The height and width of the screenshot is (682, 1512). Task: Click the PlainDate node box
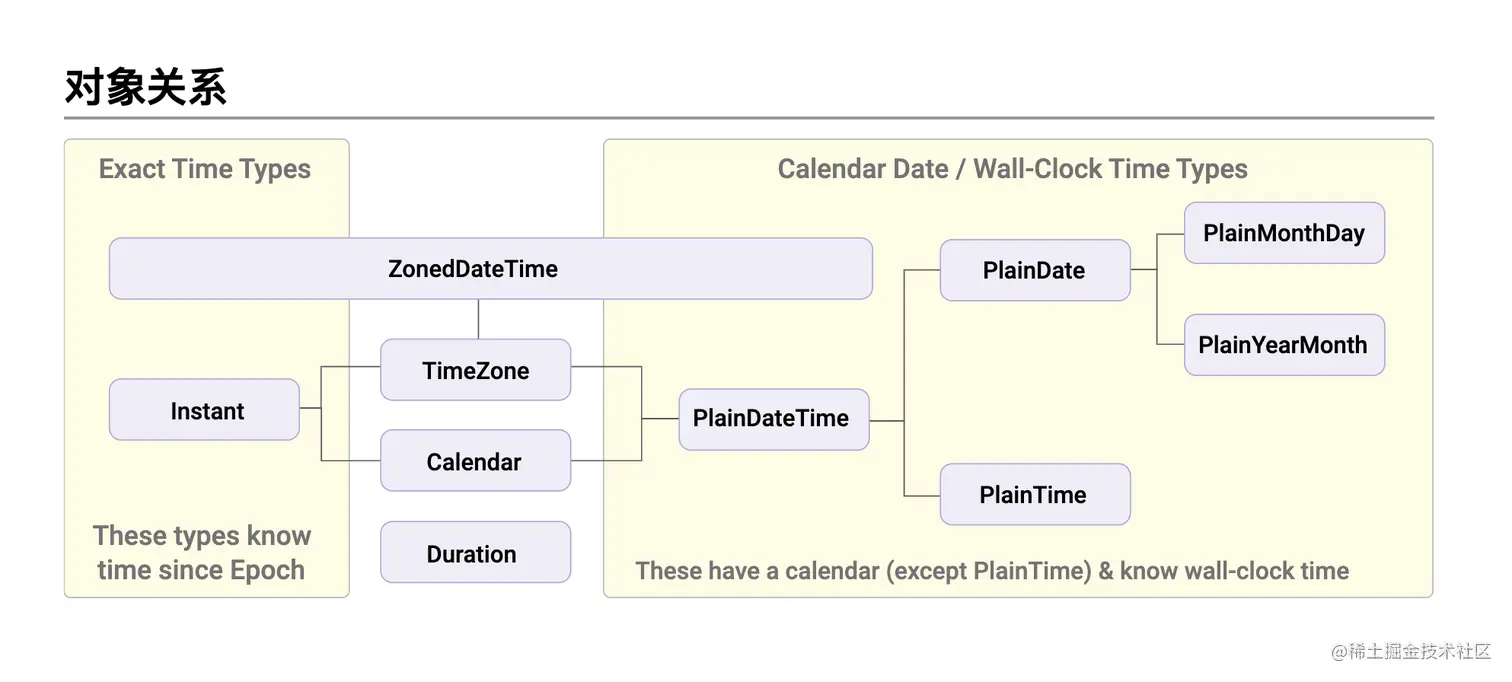pyautogui.click(x=1034, y=270)
